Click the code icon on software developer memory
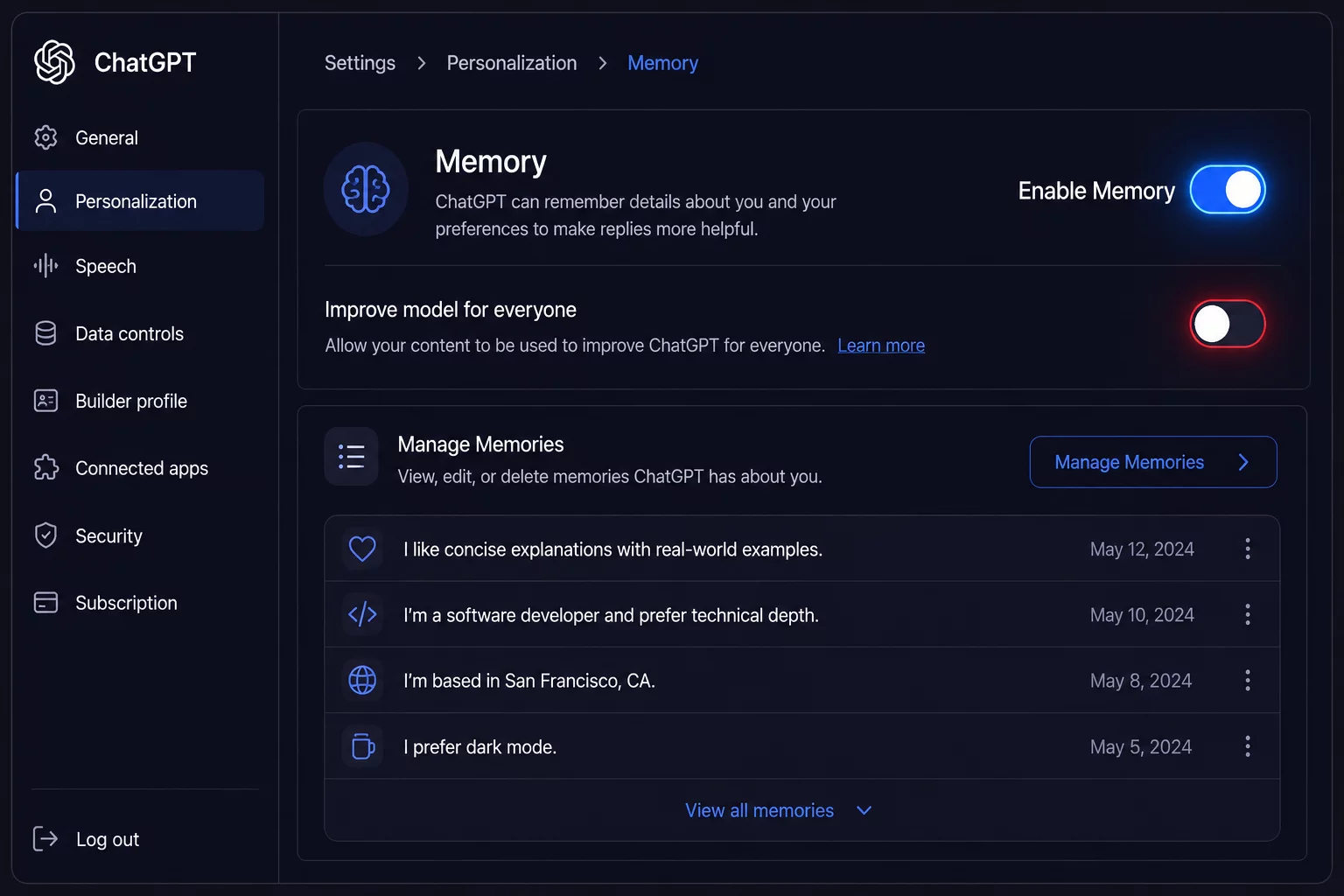The height and width of the screenshot is (896, 1344). point(362,614)
